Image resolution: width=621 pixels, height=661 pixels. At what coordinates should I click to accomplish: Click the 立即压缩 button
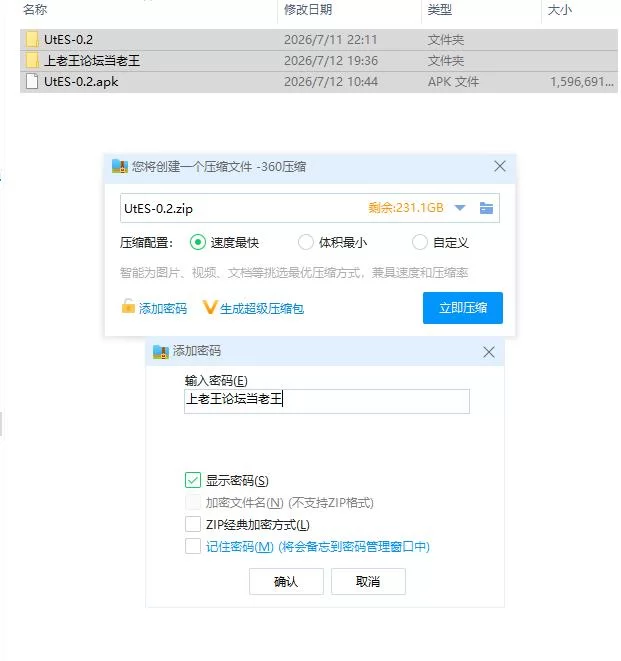click(x=462, y=308)
